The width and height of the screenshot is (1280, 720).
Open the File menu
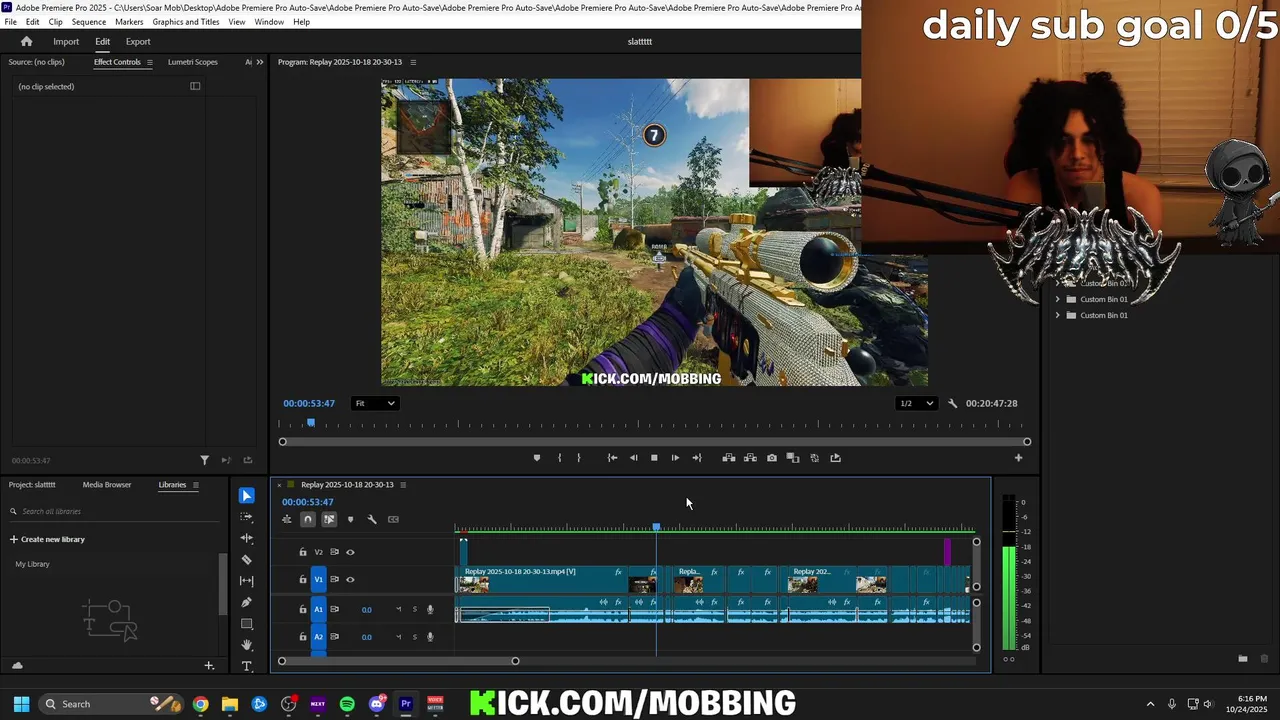pos(11,22)
